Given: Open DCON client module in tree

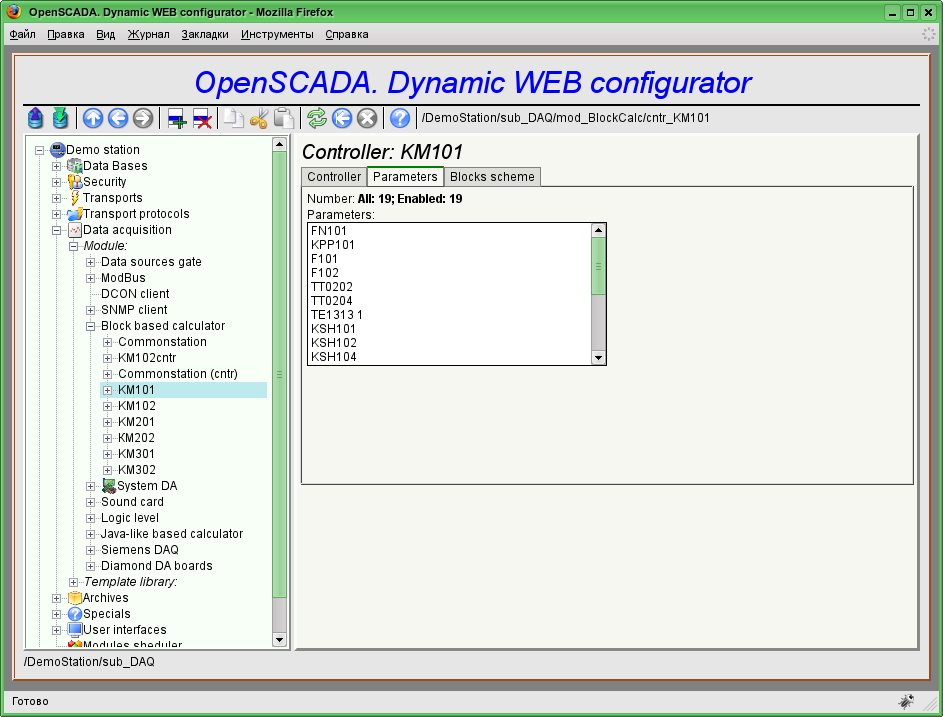Looking at the screenshot, I should coord(135,294).
